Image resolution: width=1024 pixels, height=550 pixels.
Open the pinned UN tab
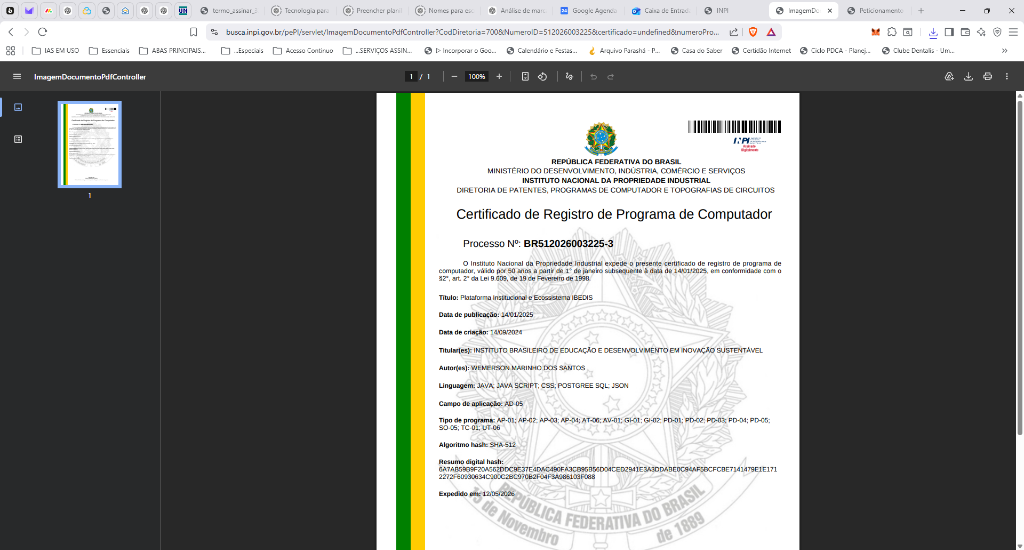coord(183,10)
